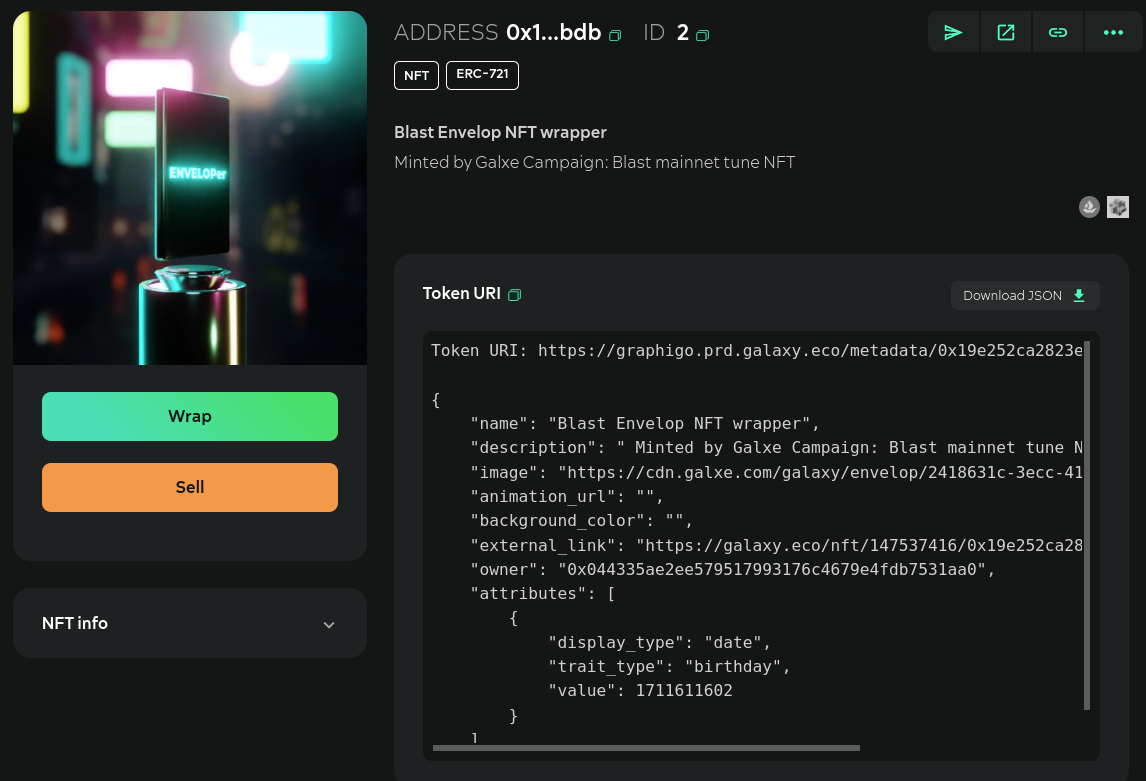This screenshot has height=781, width=1146.
Task: Click the vertical scrollbar of JSON panel
Action: (1087, 525)
